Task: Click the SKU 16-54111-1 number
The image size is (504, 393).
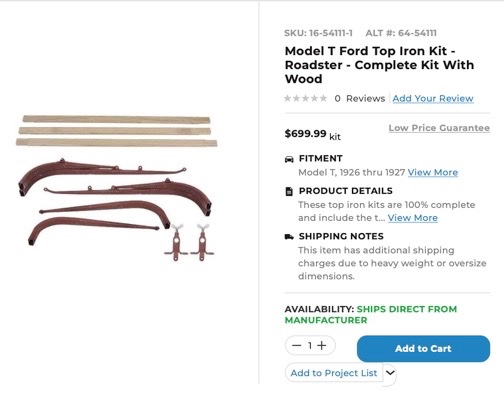Action: (x=331, y=33)
